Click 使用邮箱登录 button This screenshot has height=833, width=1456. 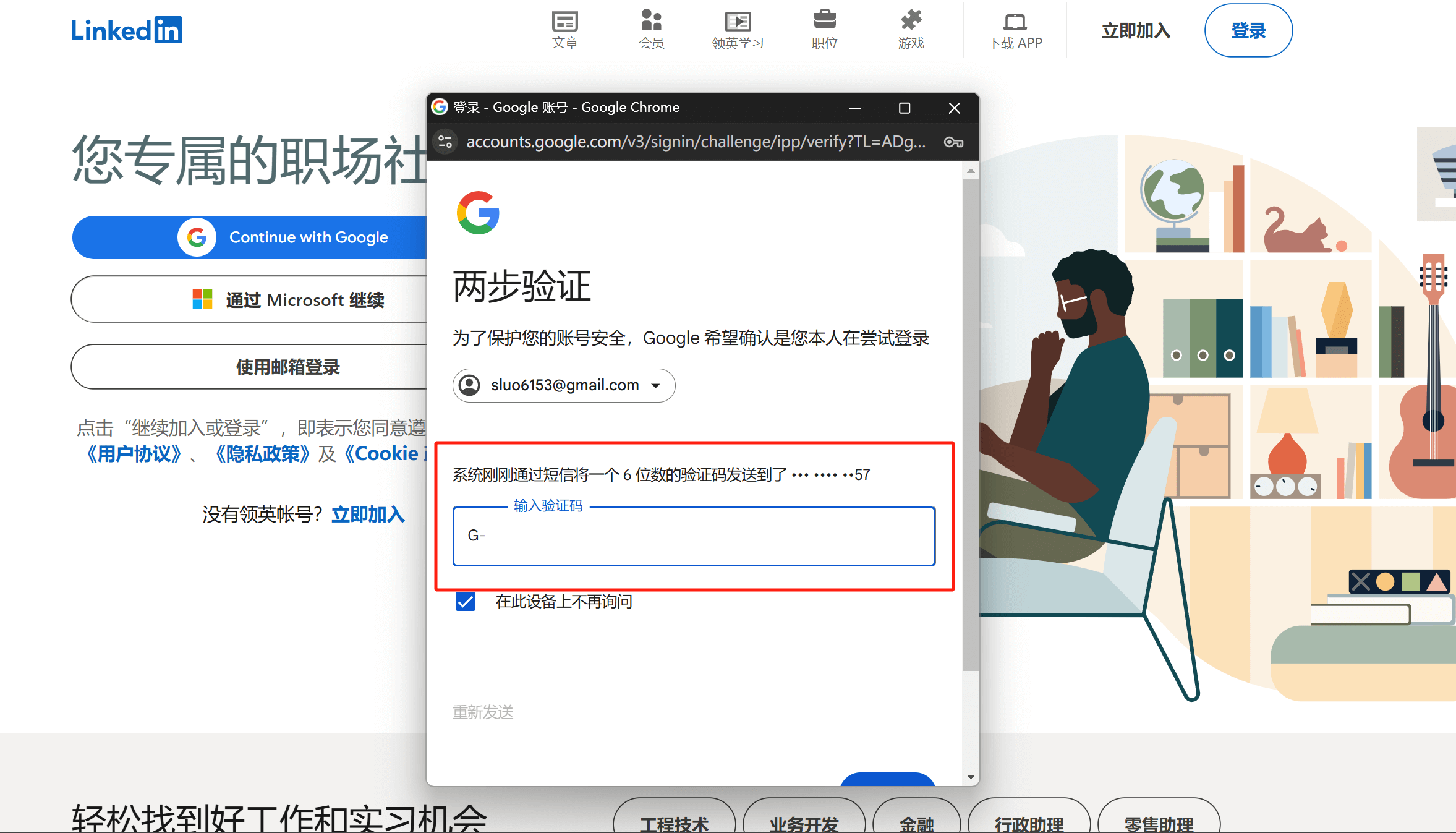tap(250, 367)
